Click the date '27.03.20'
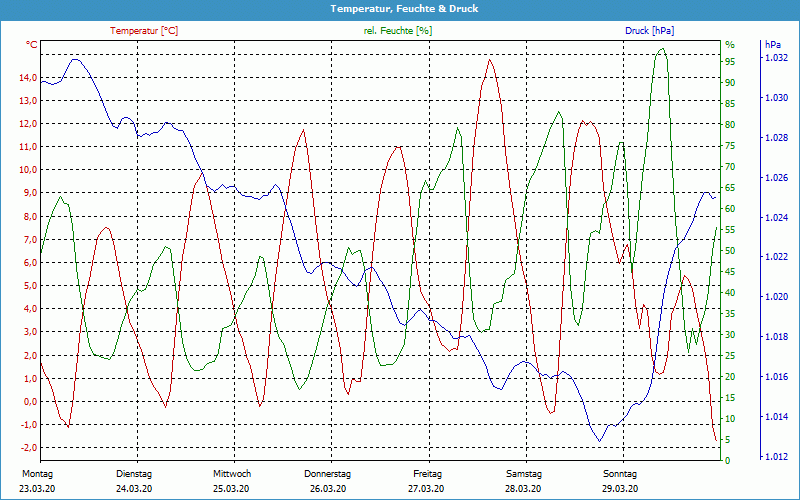This screenshot has width=800, height=500. (x=426, y=489)
